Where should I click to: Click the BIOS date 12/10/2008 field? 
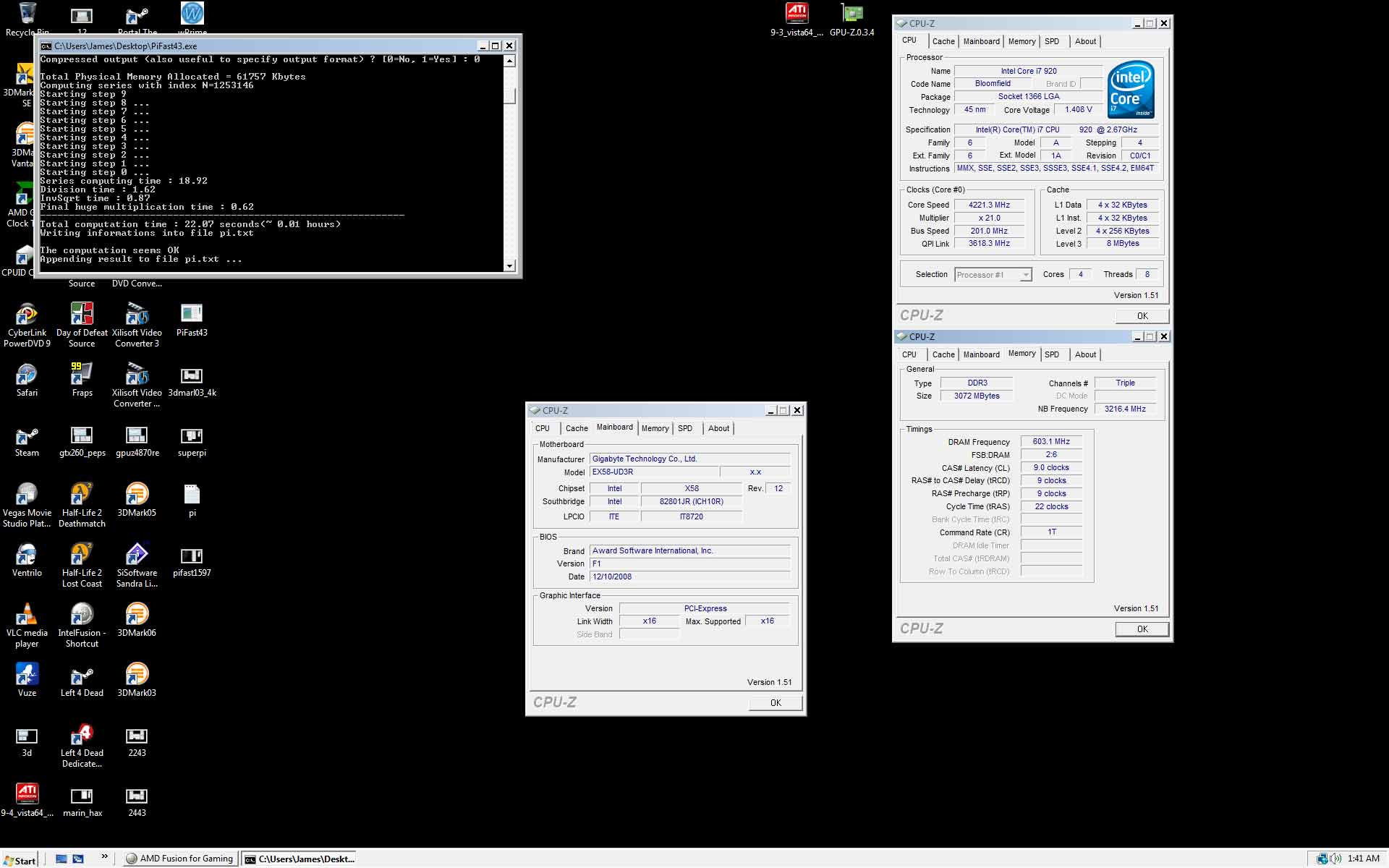[689, 577]
